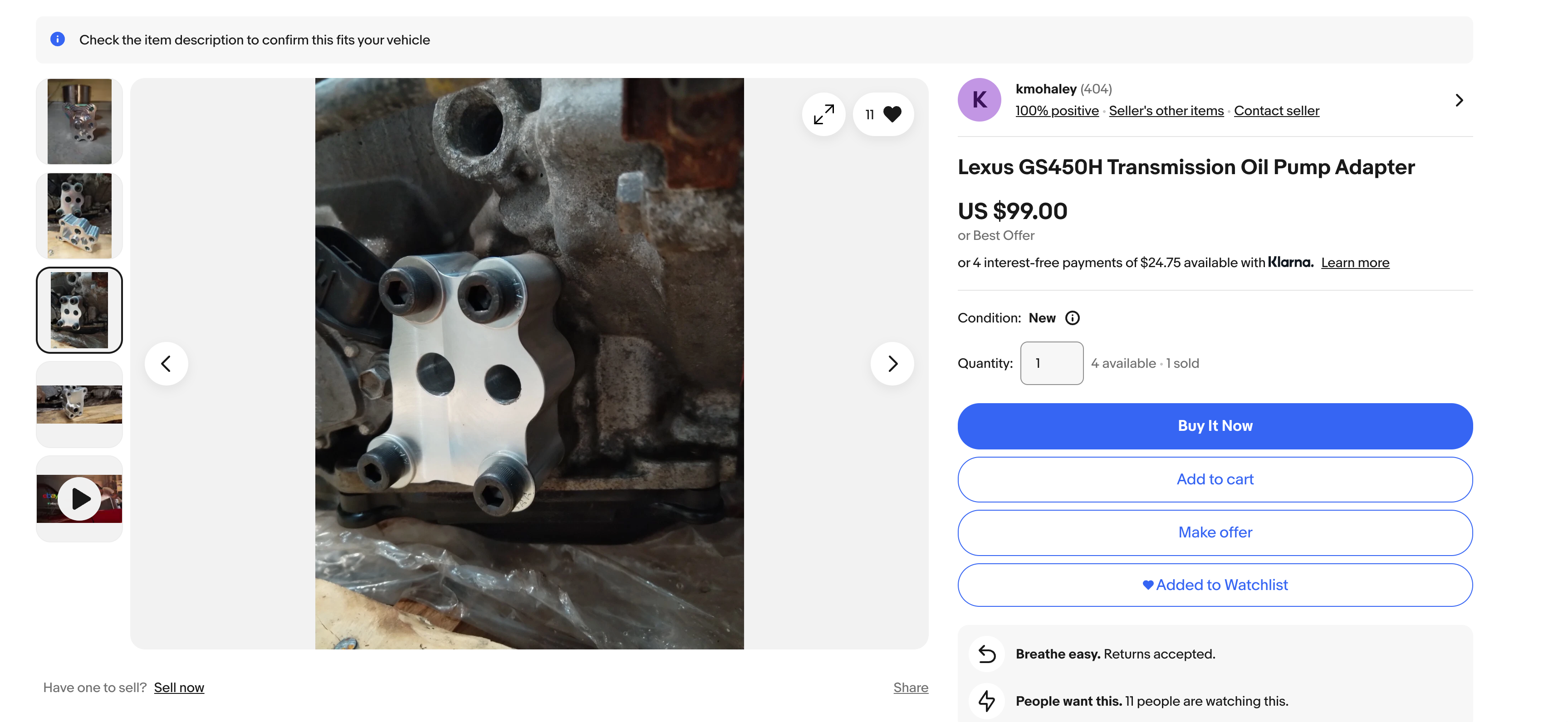Viewport: 1568px width, 722px height.
Task: Open the Klarna Learn more link
Action: click(1355, 263)
